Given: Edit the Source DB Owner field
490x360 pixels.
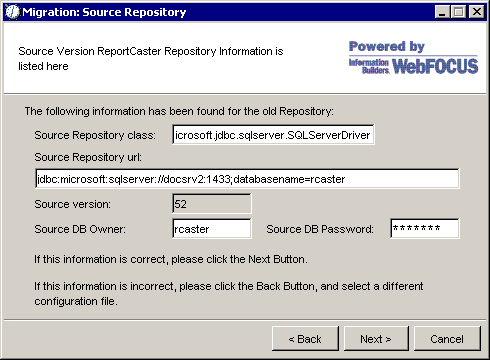Looking at the screenshot, I should (212, 229).
